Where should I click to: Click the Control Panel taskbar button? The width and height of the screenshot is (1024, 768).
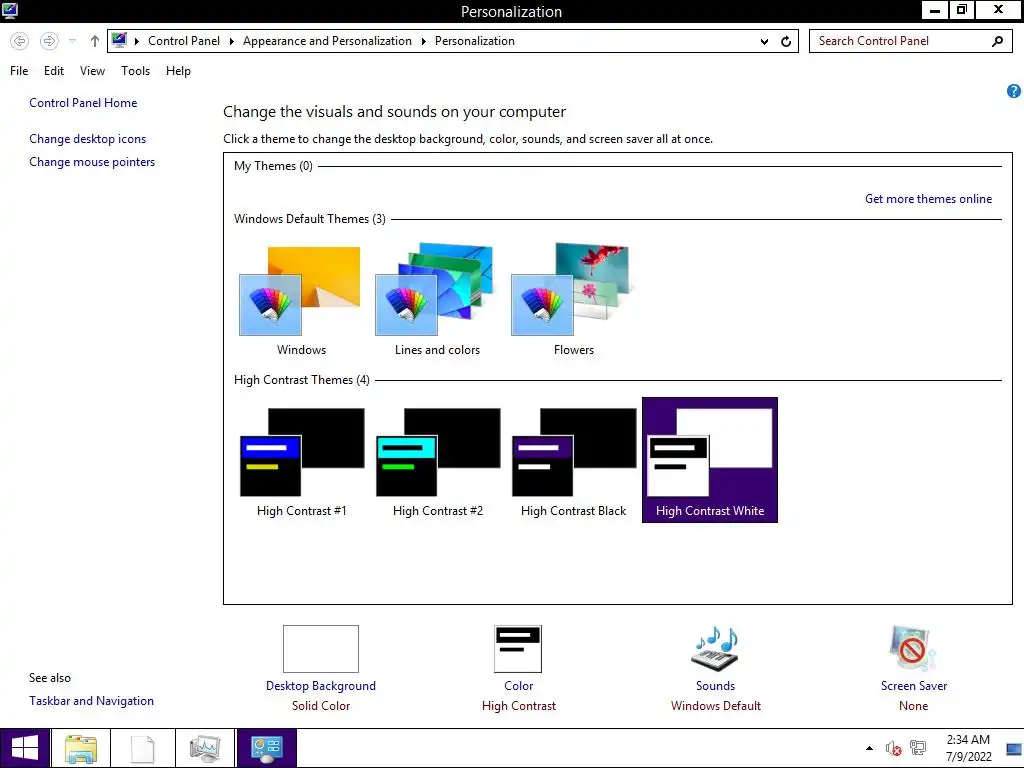pyautogui.click(x=266, y=748)
